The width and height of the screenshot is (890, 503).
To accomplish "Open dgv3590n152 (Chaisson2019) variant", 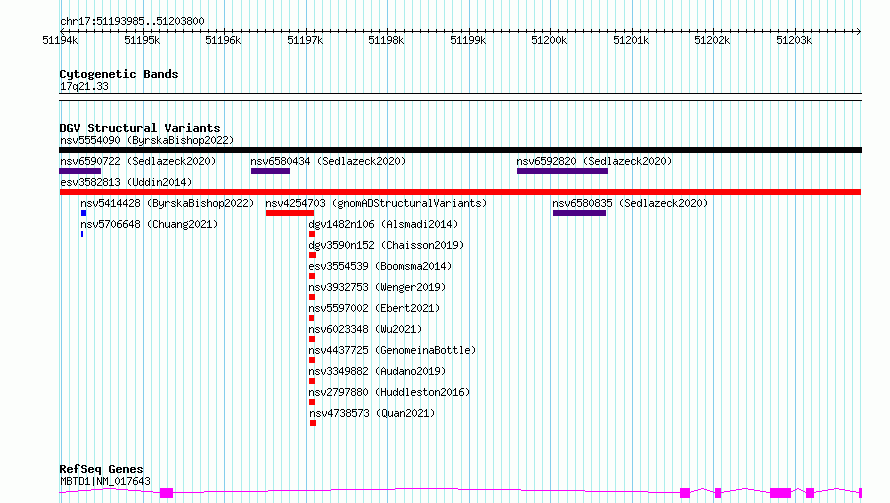I will (386, 245).
